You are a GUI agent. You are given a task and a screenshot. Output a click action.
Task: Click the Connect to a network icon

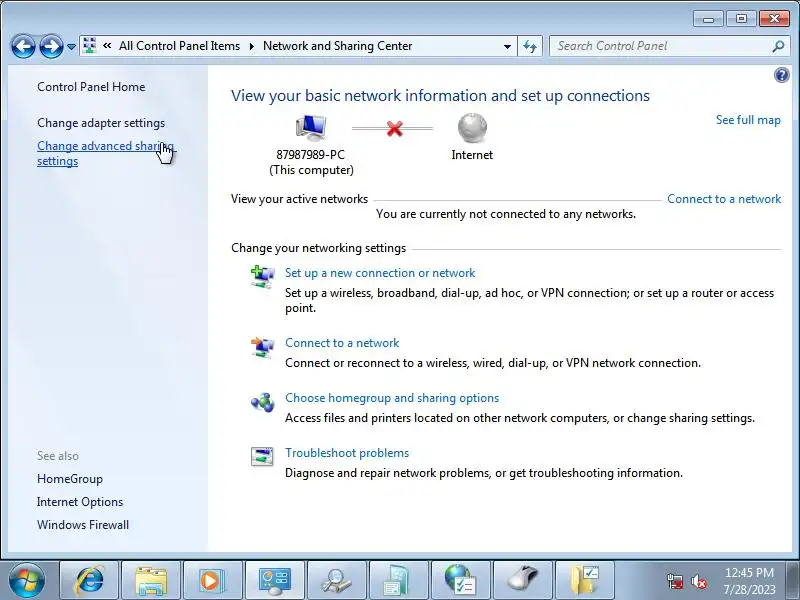click(x=262, y=347)
